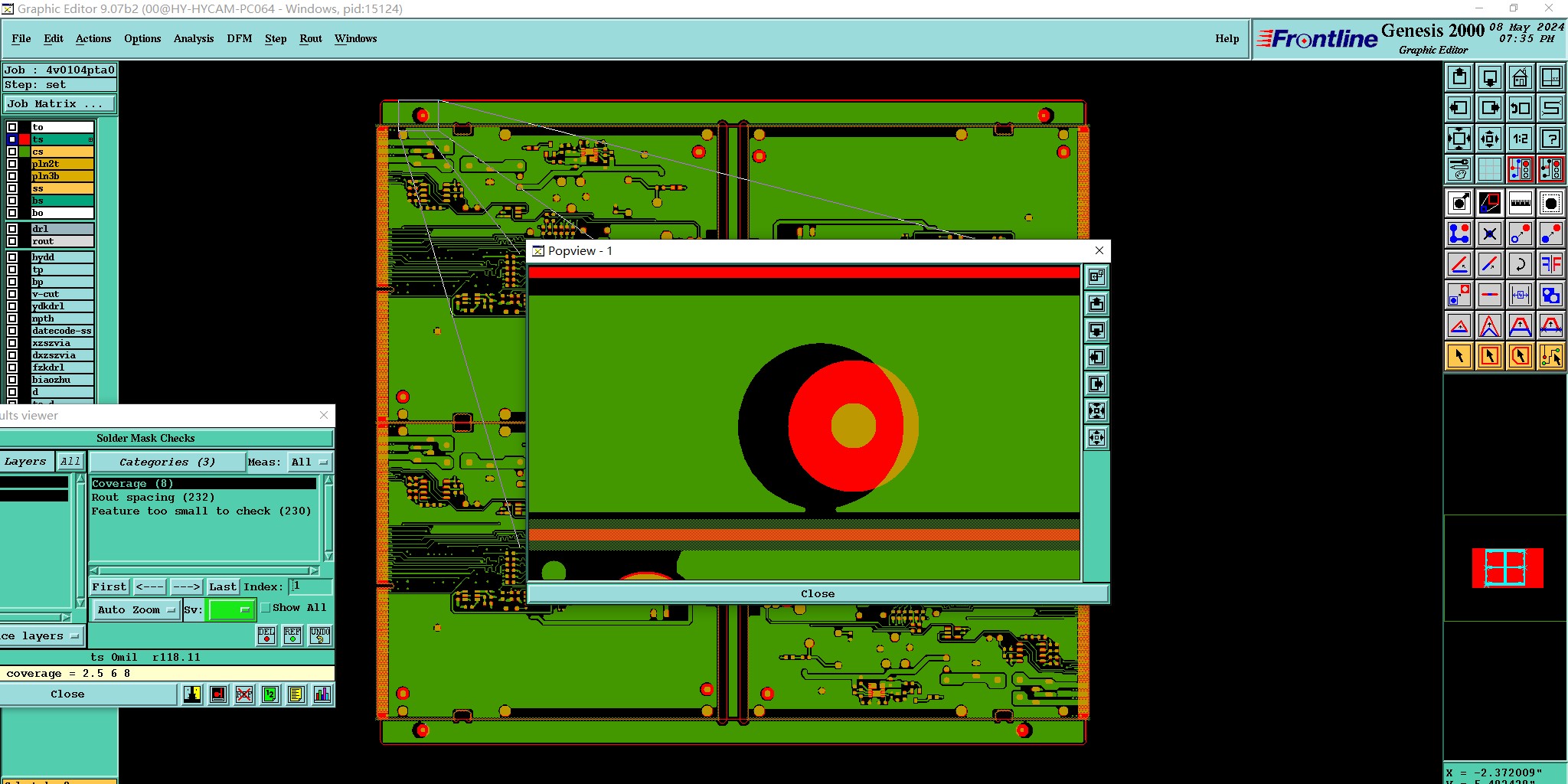Viewport: 1568px width, 784px height.
Task: Toggle display checkbox for layer 'cs'
Action: coord(12,152)
